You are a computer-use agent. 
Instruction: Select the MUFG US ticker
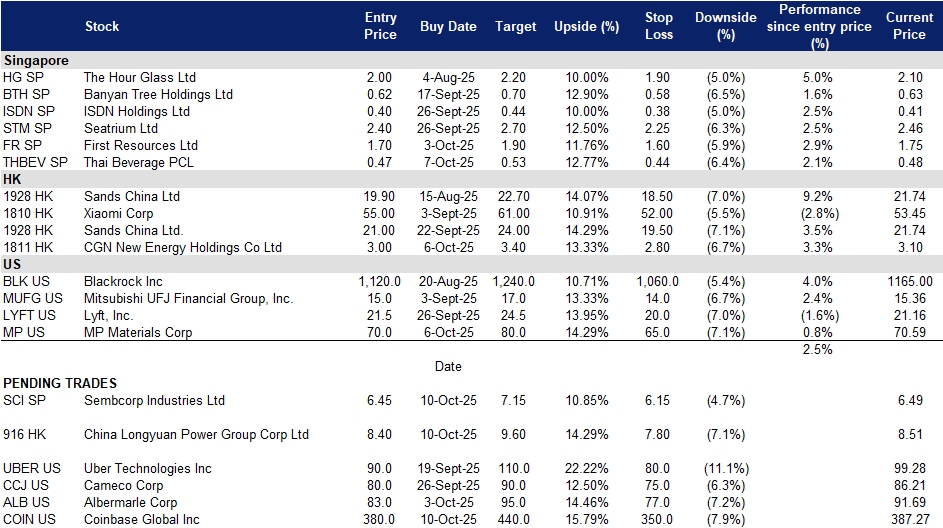(x=33, y=298)
